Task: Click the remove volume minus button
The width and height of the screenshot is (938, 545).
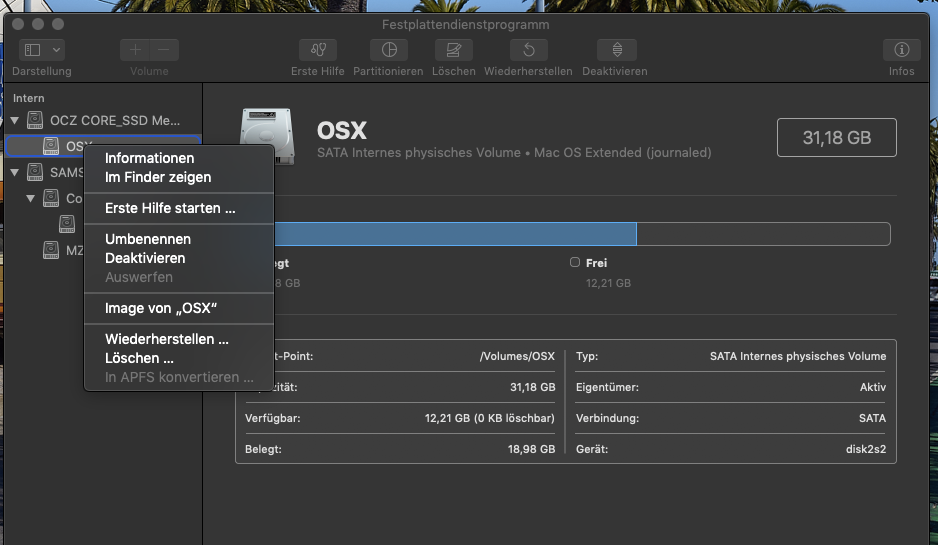Action: 164,50
